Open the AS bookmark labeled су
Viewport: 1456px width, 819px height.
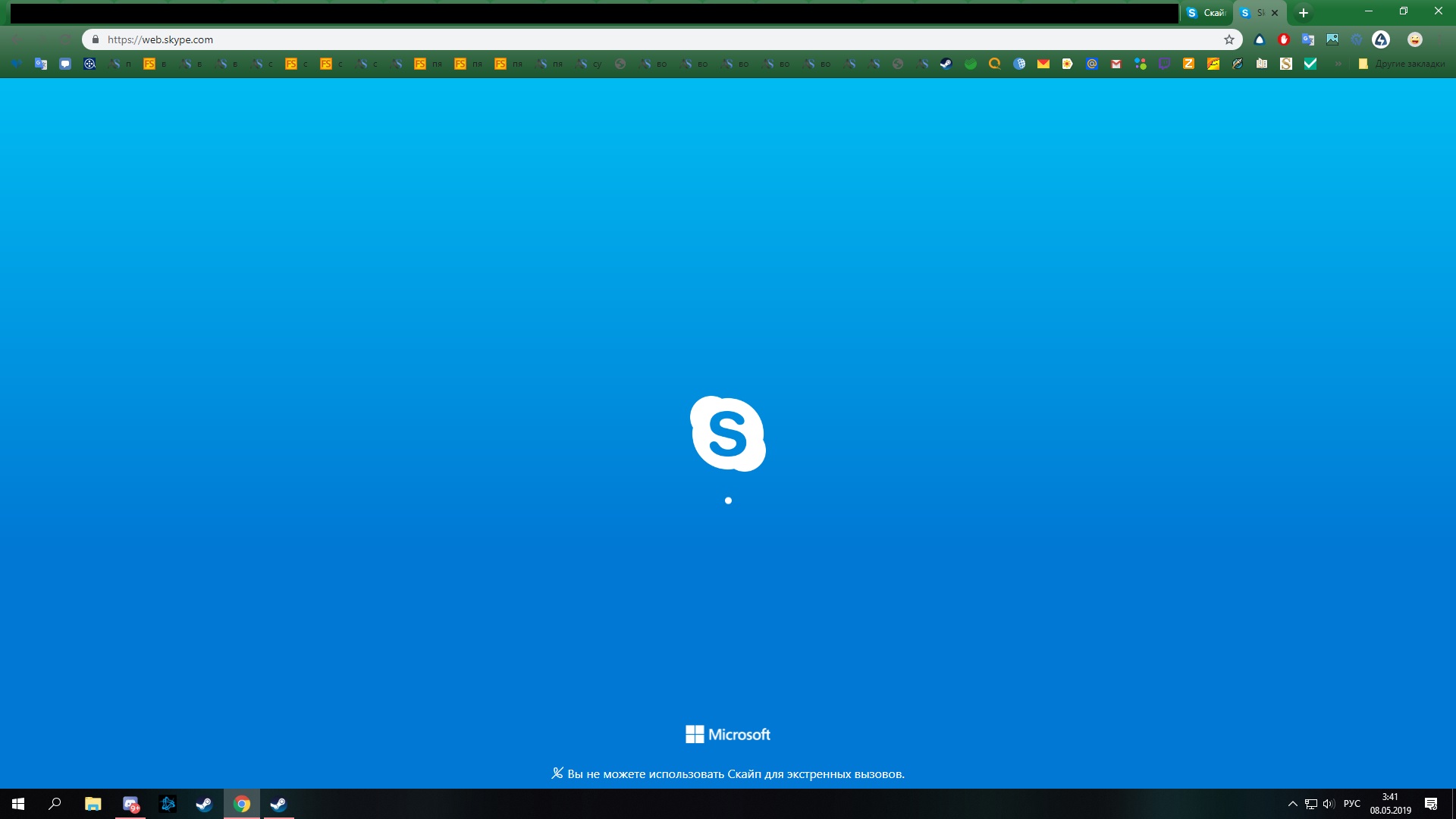pyautogui.click(x=588, y=64)
